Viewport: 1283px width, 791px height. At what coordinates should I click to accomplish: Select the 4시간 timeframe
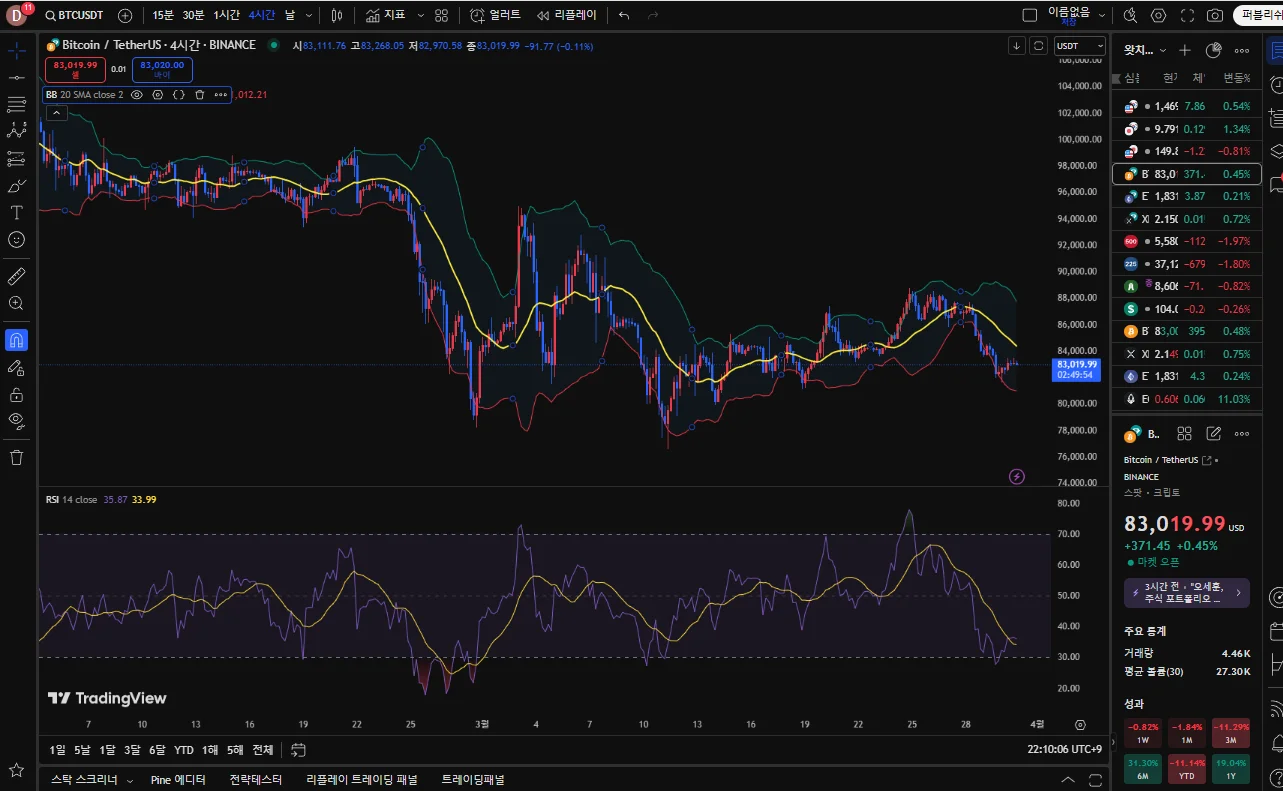(x=262, y=15)
